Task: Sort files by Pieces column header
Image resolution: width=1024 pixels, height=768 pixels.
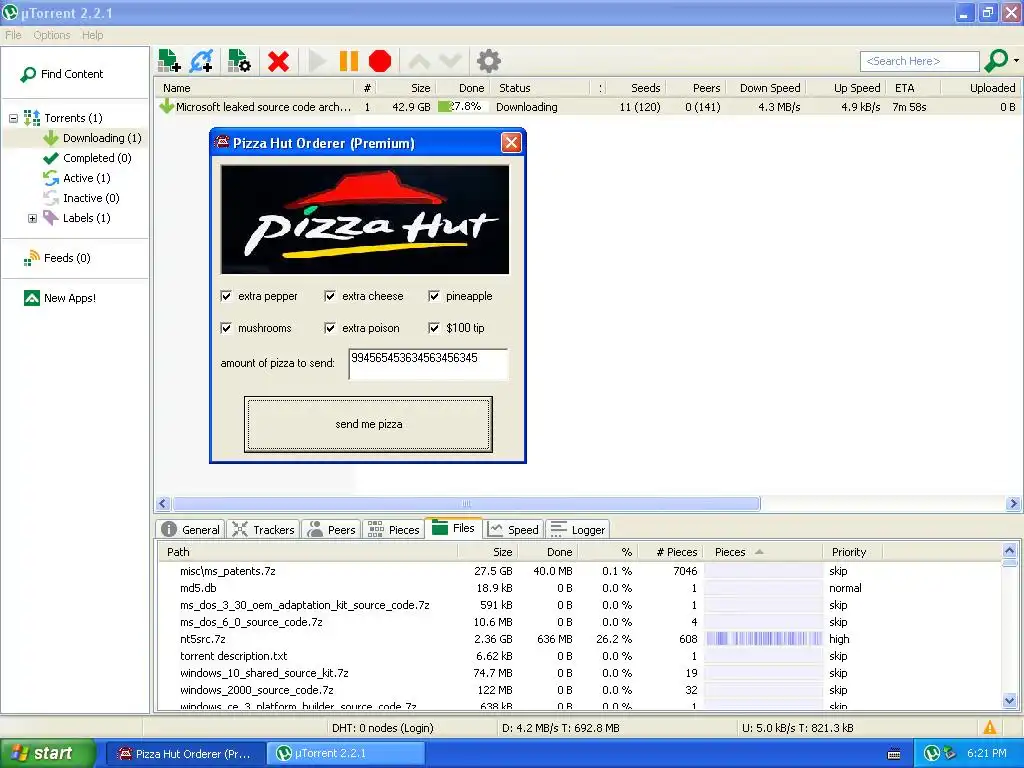Action: tap(762, 552)
